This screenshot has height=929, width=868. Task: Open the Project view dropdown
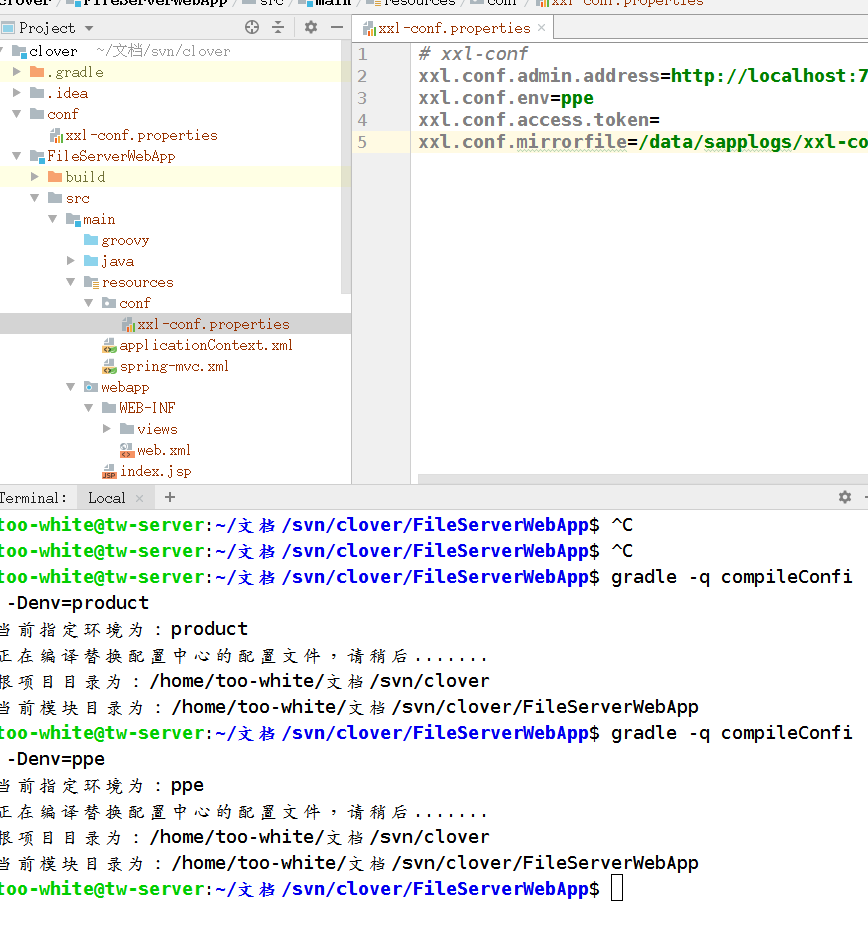click(x=89, y=28)
